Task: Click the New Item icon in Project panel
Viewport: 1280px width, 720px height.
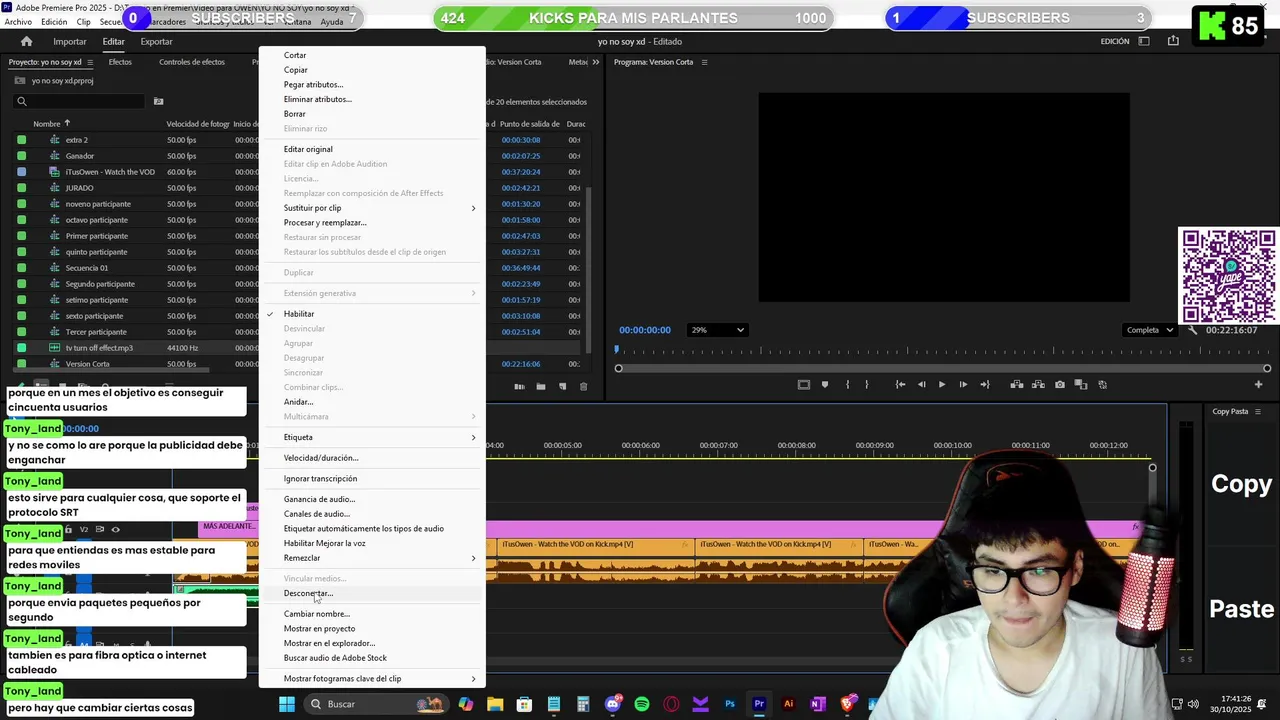Action: [562, 387]
